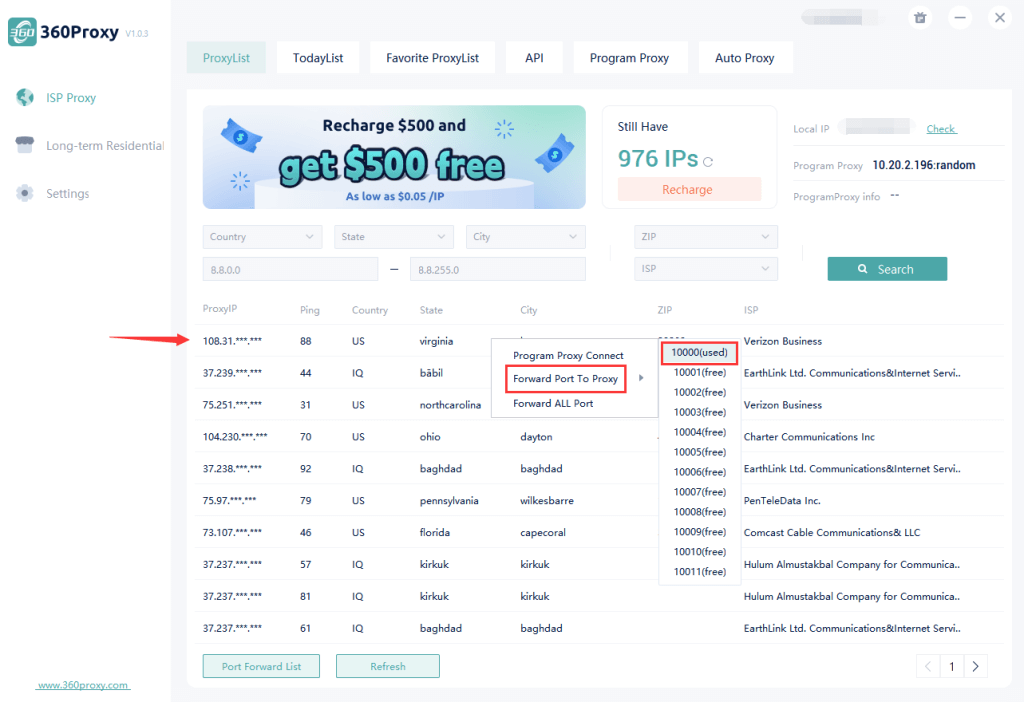The image size is (1024, 702).
Task: Refresh remaining IPs count icon
Action: pyautogui.click(x=708, y=161)
